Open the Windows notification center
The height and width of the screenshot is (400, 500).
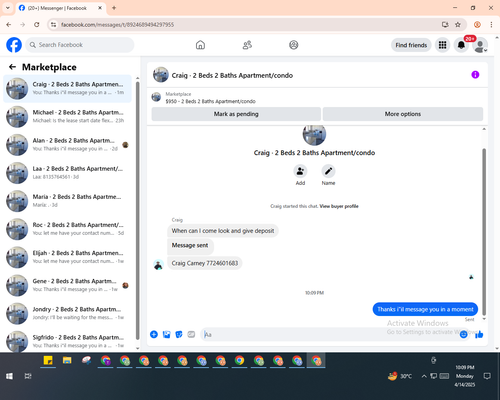[x=487, y=376]
